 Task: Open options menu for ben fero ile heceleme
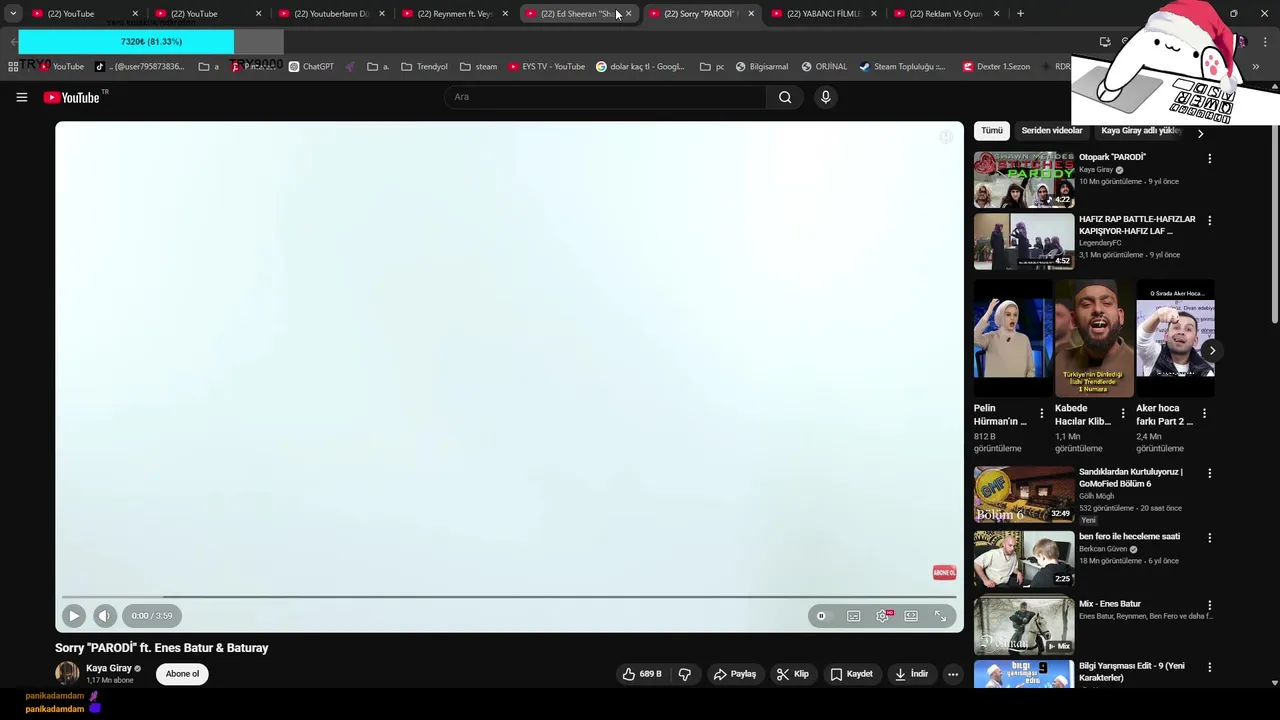click(1209, 538)
